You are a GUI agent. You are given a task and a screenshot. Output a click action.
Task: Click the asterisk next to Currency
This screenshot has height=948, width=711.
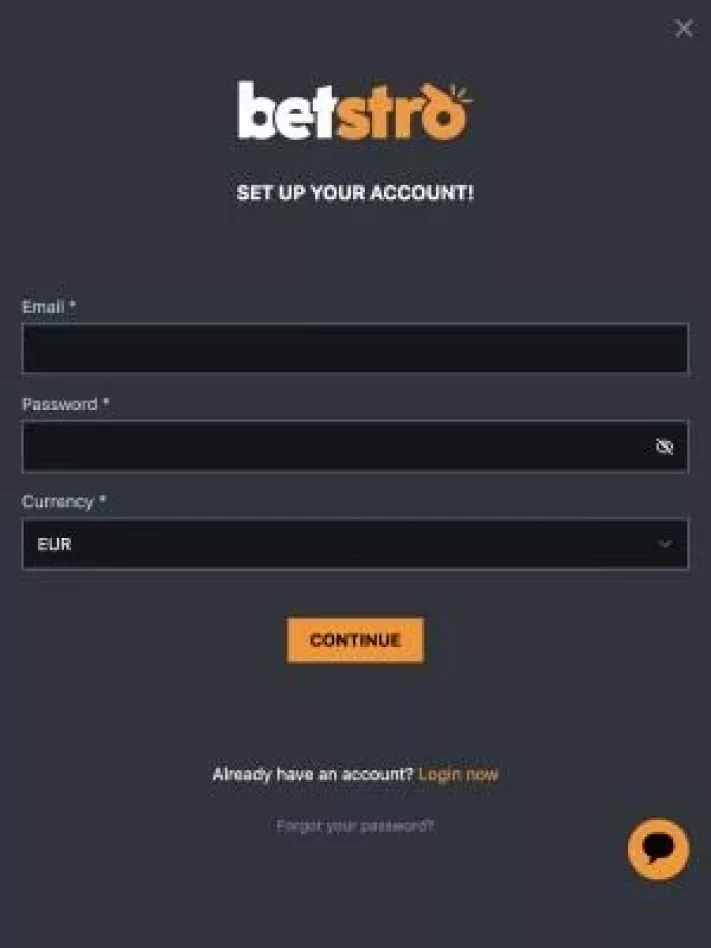click(102, 499)
